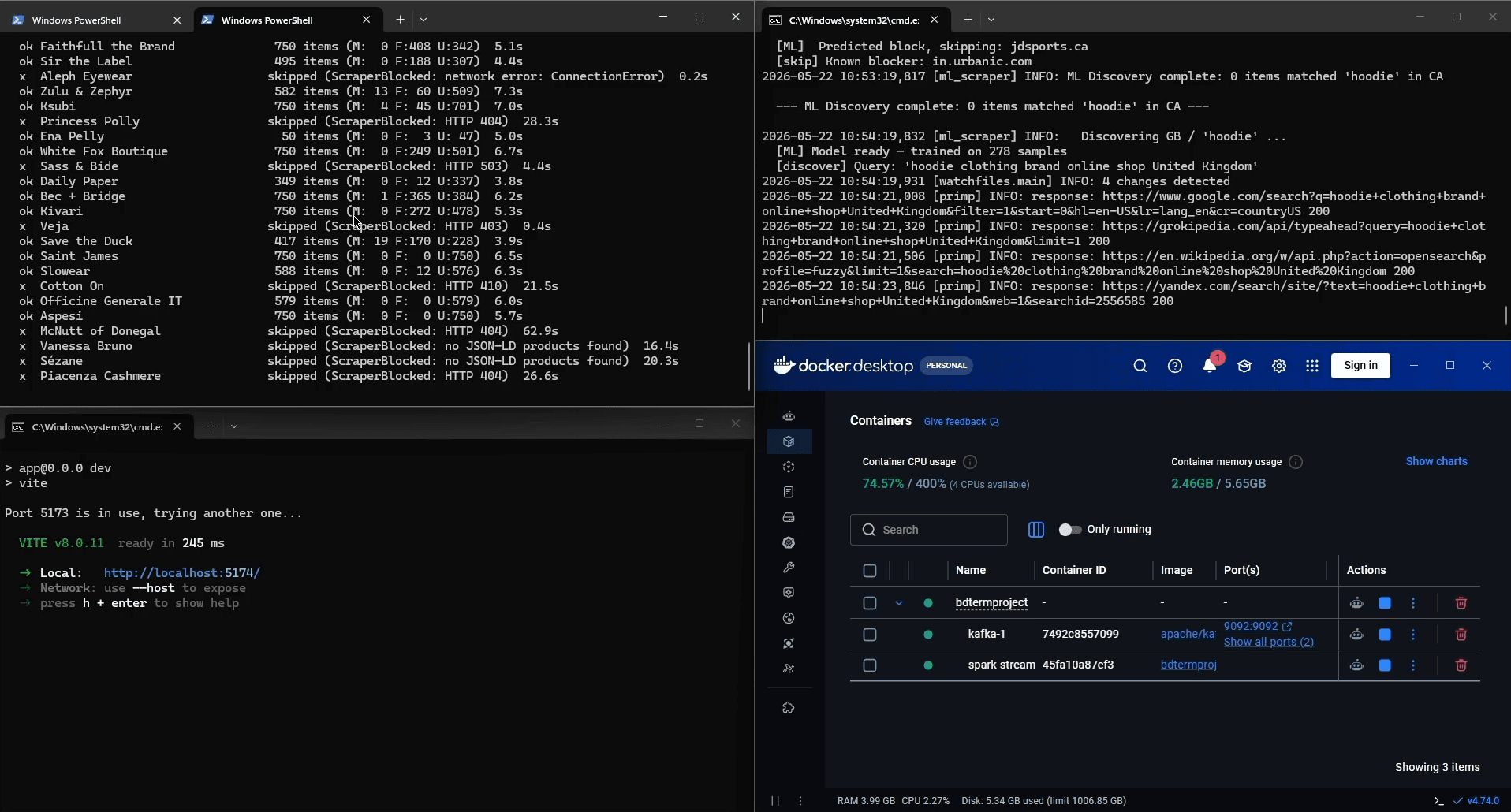Open Gordon AI assistant in Docker sidebar
The image size is (1511, 812).
(x=789, y=416)
